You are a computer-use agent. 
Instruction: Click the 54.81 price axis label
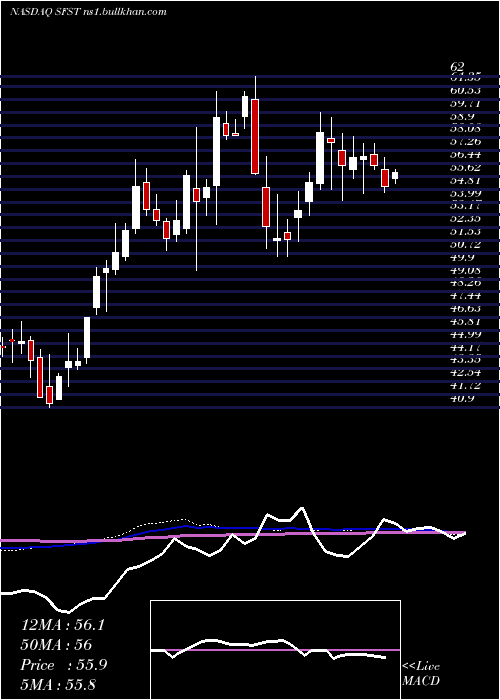click(x=465, y=180)
